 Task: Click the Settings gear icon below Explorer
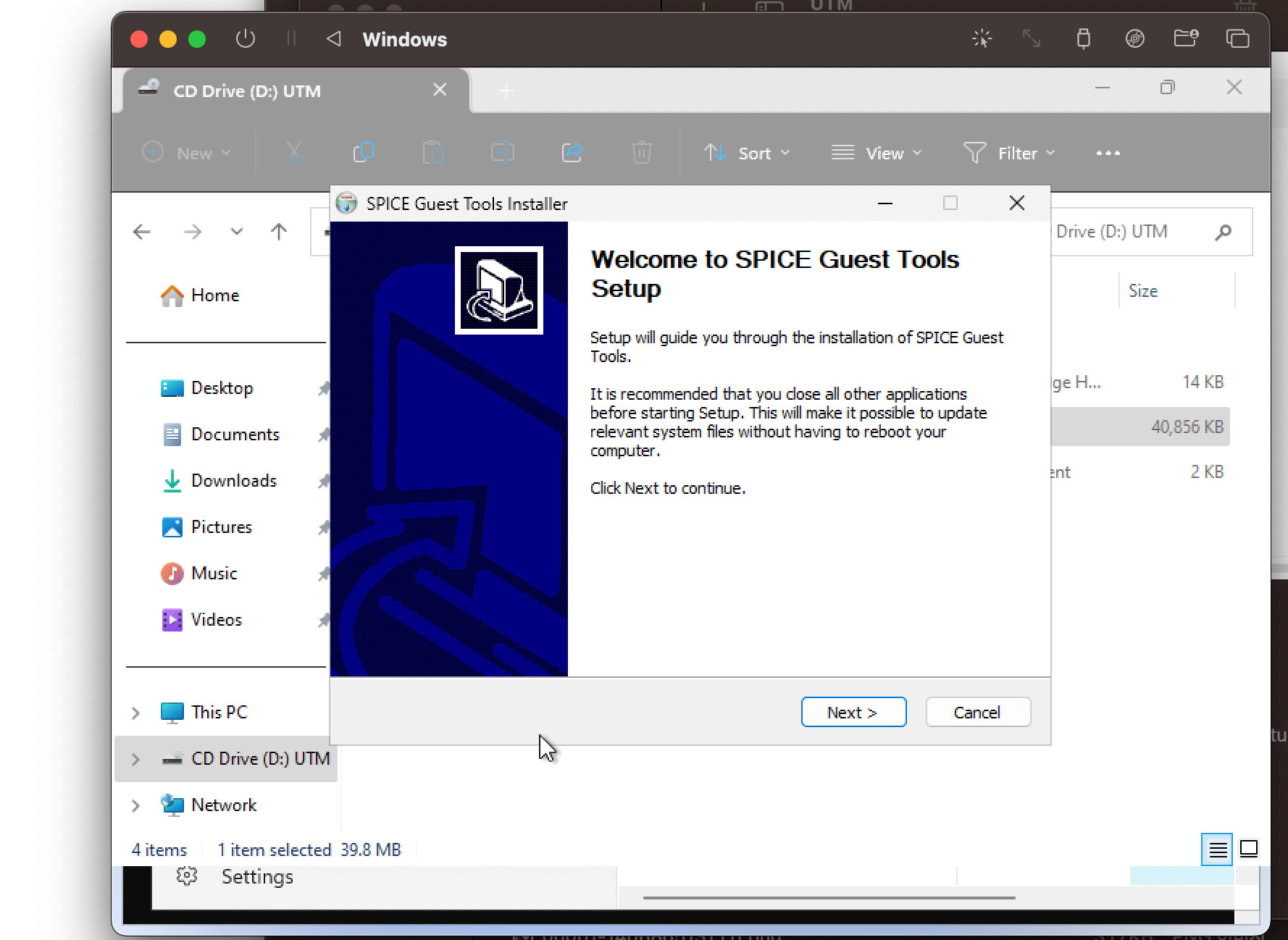click(x=187, y=876)
